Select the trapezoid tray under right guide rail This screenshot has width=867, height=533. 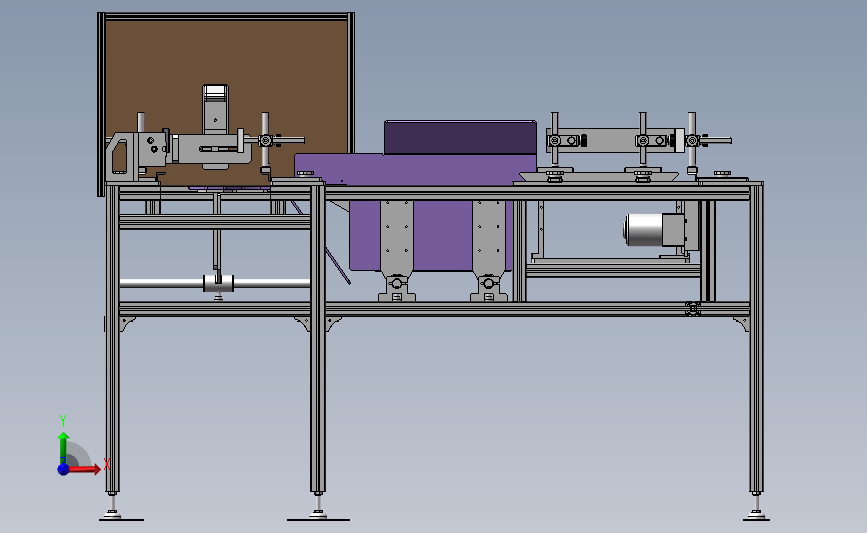(599, 176)
